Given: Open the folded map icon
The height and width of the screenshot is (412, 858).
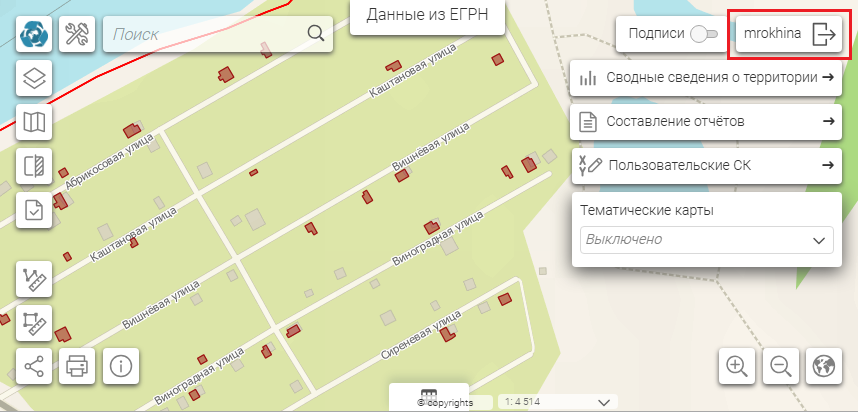Looking at the screenshot, I should [x=35, y=122].
